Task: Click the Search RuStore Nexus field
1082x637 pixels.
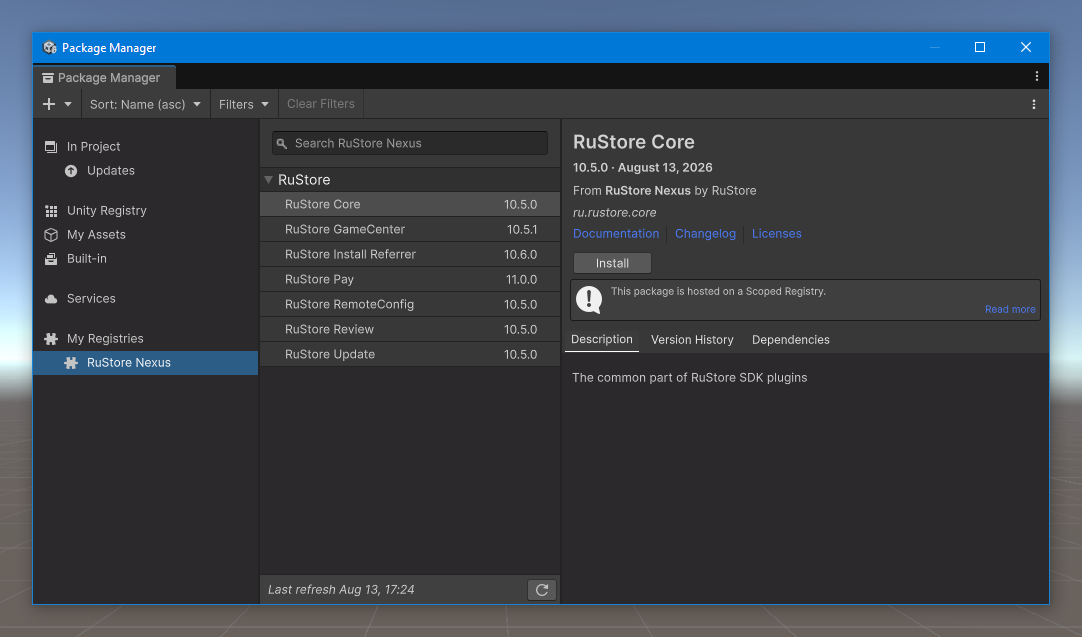Action: [x=410, y=144]
